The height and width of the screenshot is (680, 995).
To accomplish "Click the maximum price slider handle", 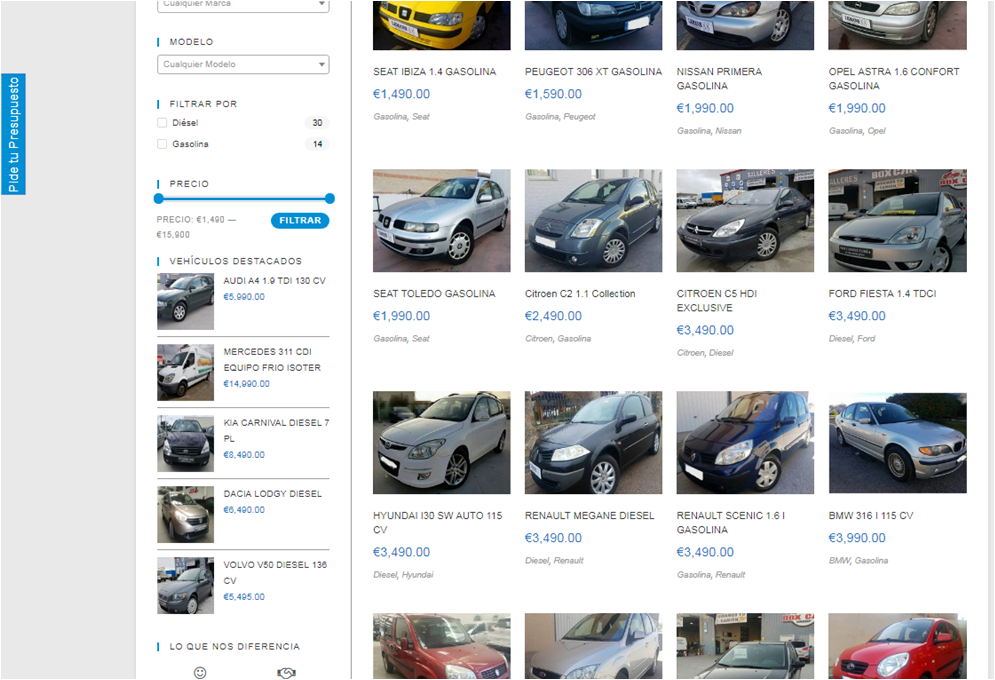I will pos(329,199).
